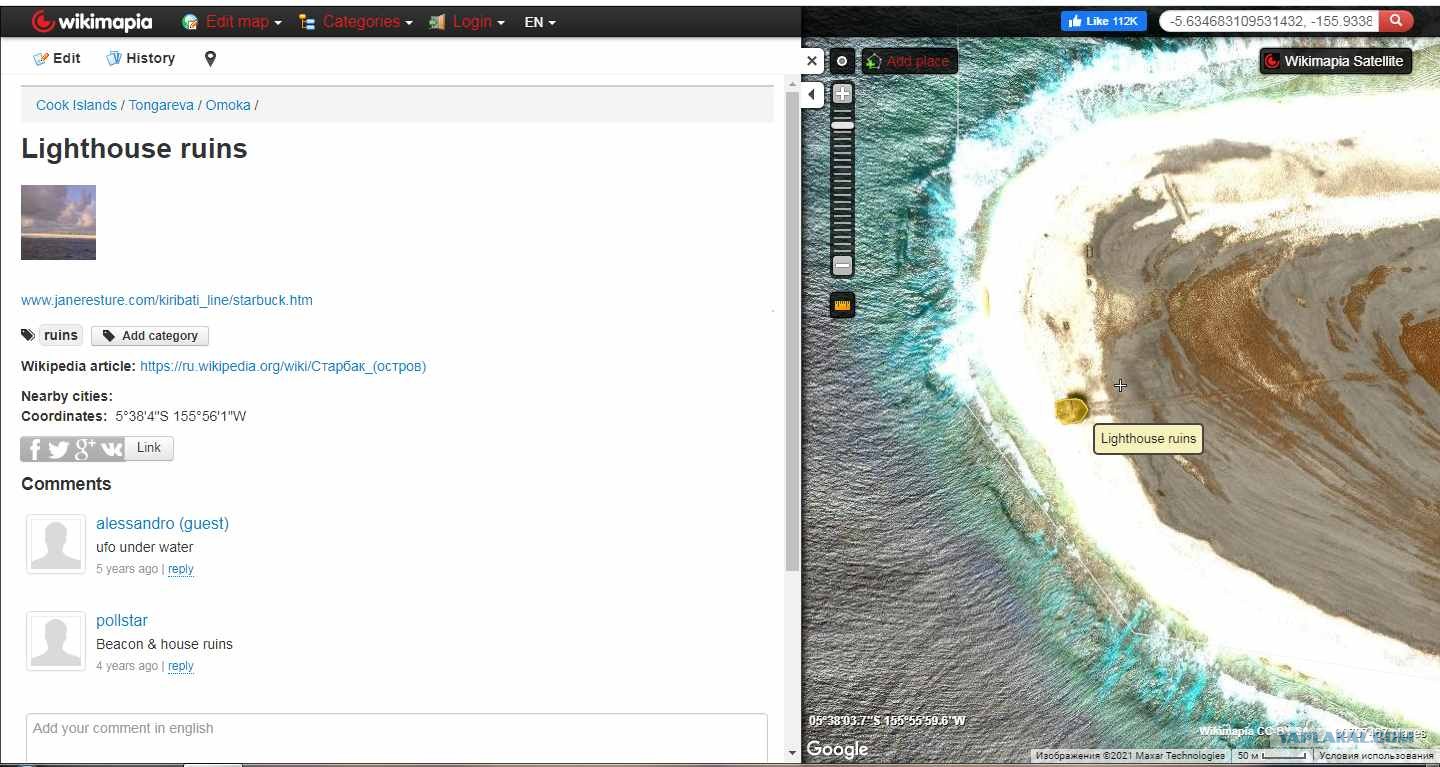
Task: Click pollstar's avatar picture
Action: [56, 641]
